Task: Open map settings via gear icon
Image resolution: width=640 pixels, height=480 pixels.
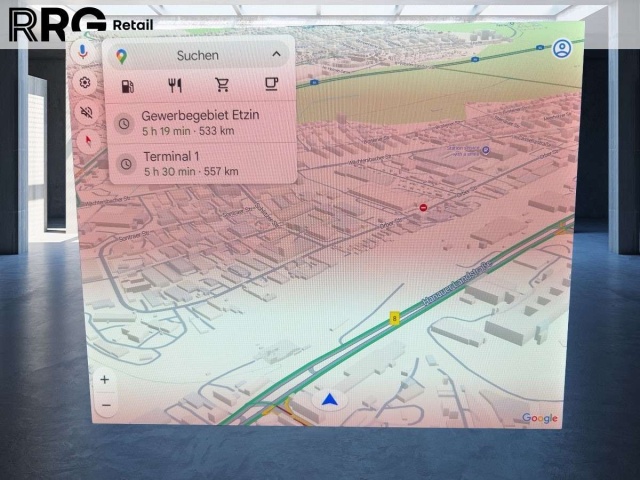Action: pyautogui.click(x=85, y=83)
